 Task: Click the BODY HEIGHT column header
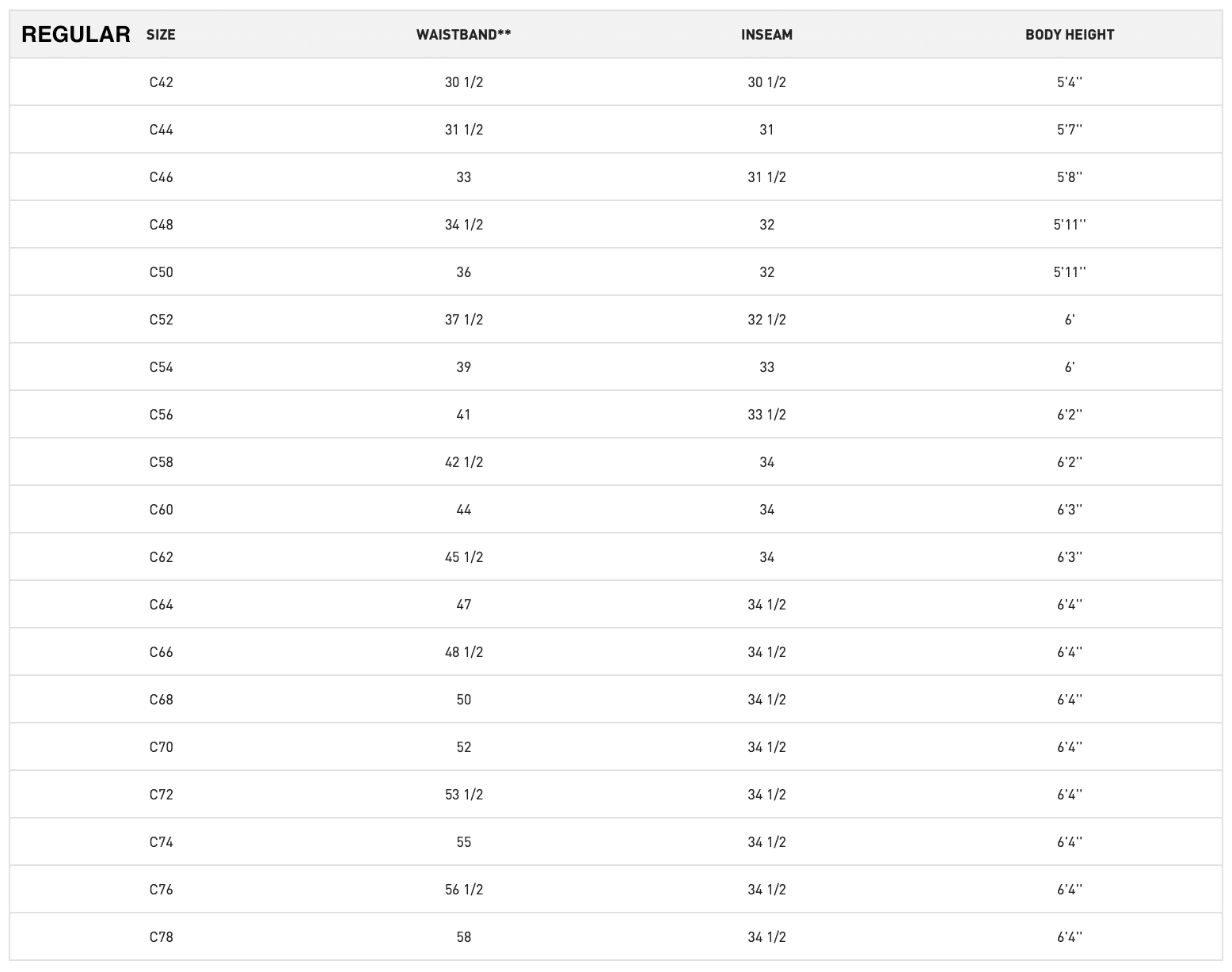[1069, 35]
